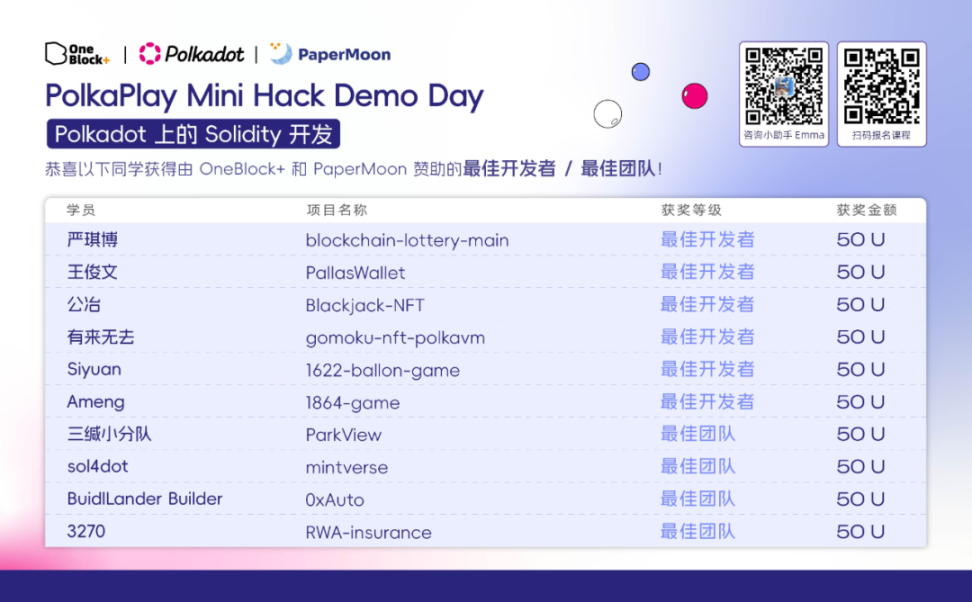Click the Polkadot 上的 Solidity 开发 badge
This screenshot has height=602, width=972.
(x=193, y=134)
